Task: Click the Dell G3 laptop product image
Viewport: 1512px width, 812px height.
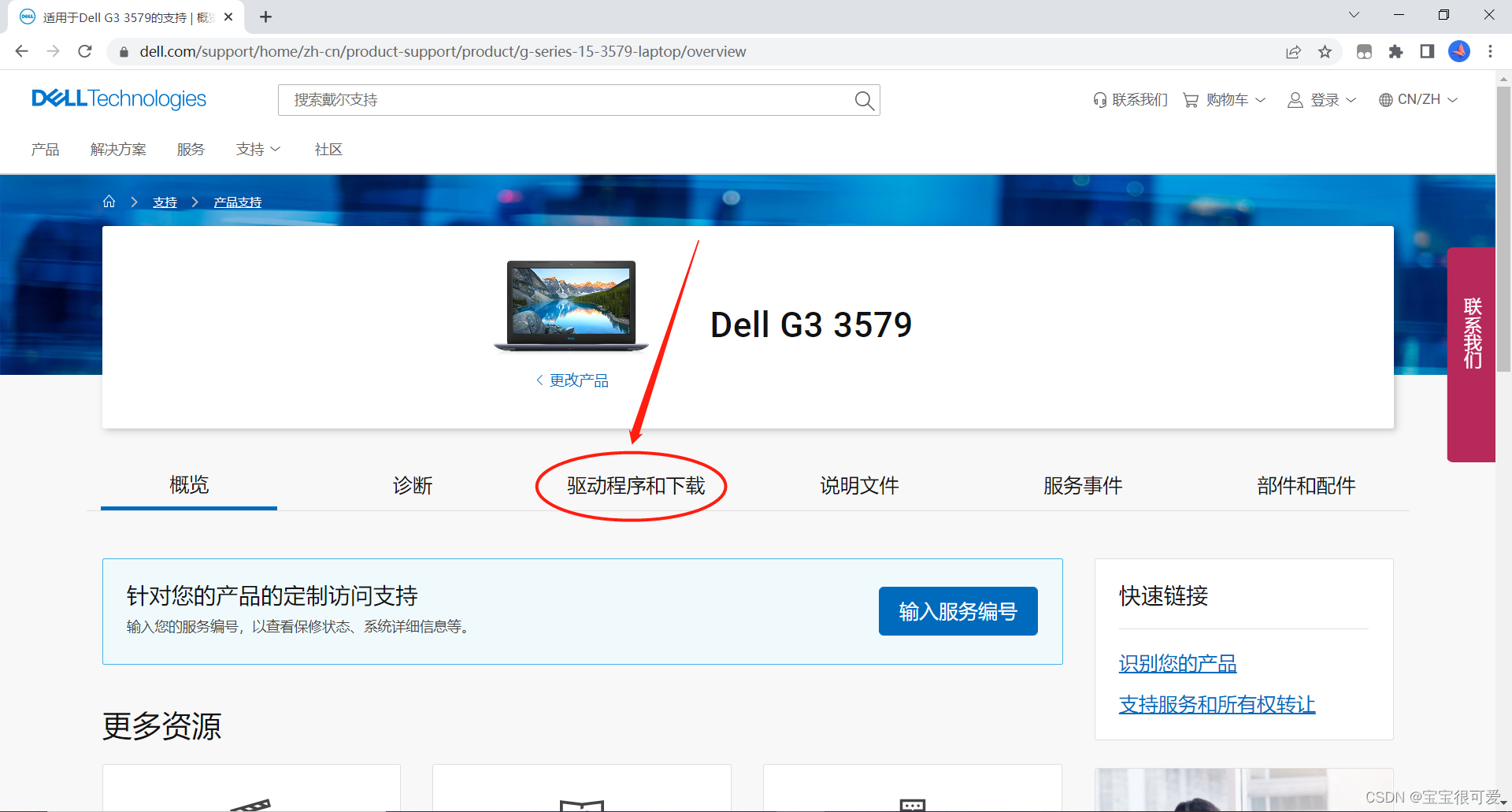Action: click(572, 306)
